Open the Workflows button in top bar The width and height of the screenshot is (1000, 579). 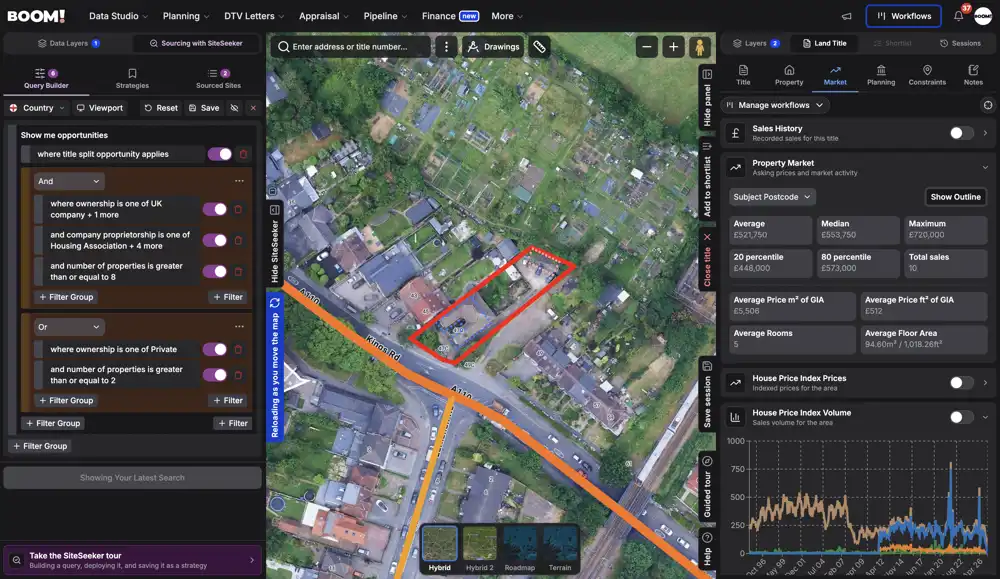(x=903, y=16)
